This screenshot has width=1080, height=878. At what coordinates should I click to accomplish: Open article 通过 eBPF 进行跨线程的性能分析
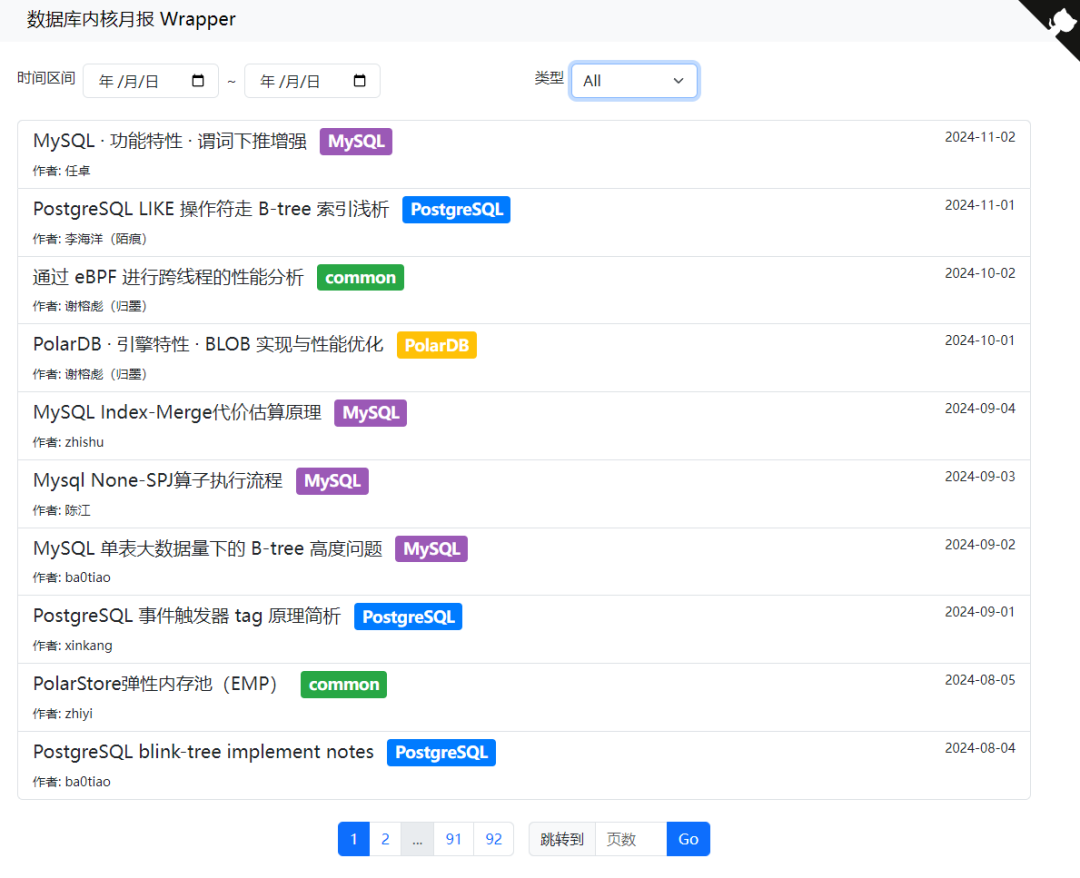168,278
